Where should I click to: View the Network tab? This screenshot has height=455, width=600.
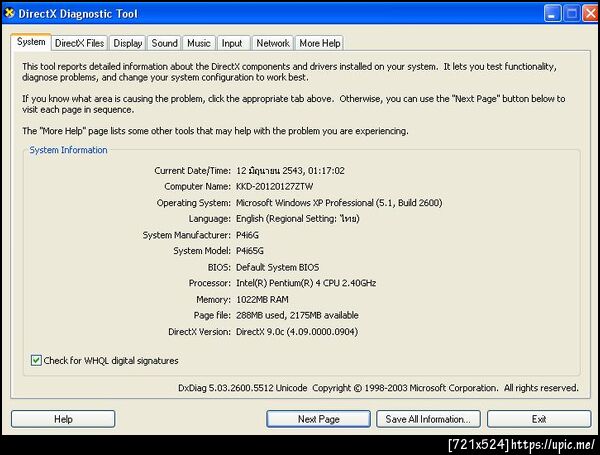pyautogui.click(x=273, y=43)
